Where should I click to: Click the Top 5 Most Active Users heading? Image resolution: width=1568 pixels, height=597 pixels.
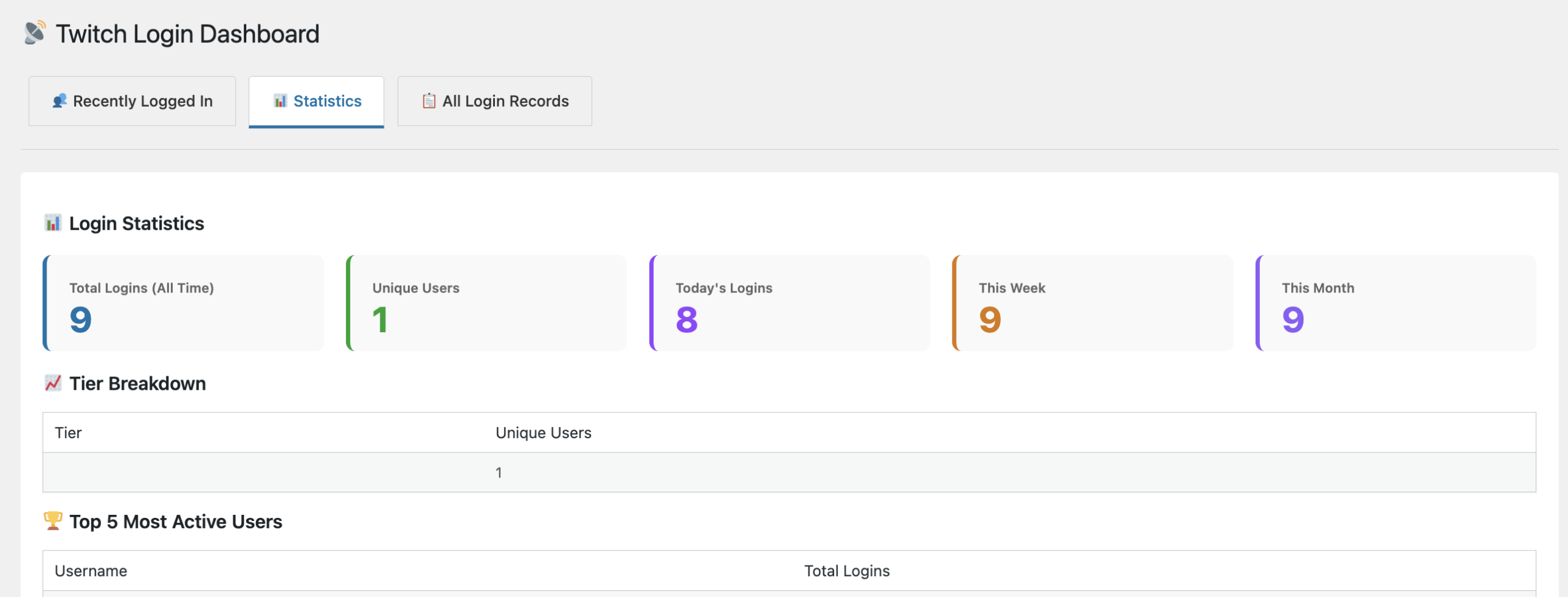click(176, 522)
